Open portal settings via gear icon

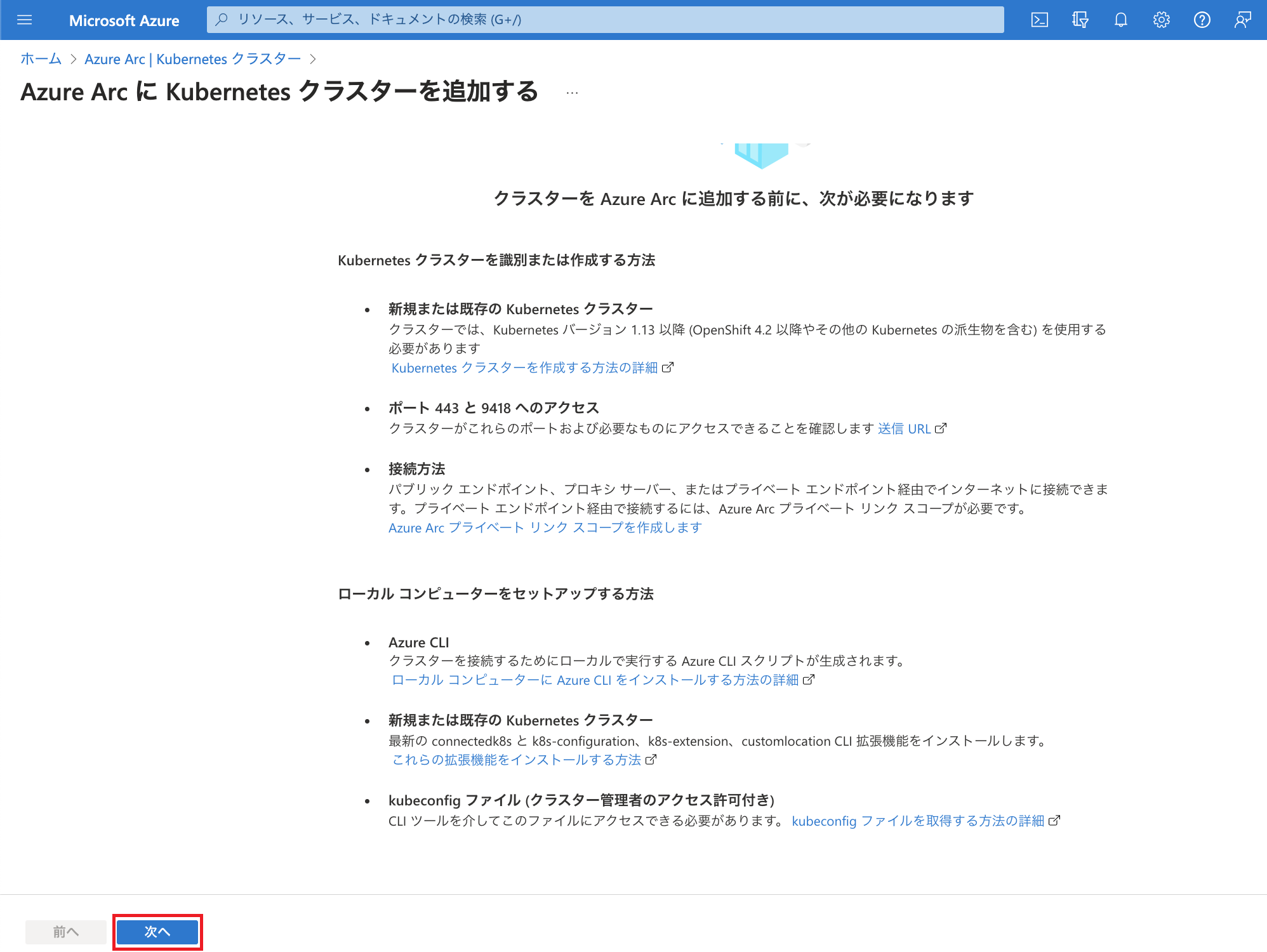[1161, 20]
